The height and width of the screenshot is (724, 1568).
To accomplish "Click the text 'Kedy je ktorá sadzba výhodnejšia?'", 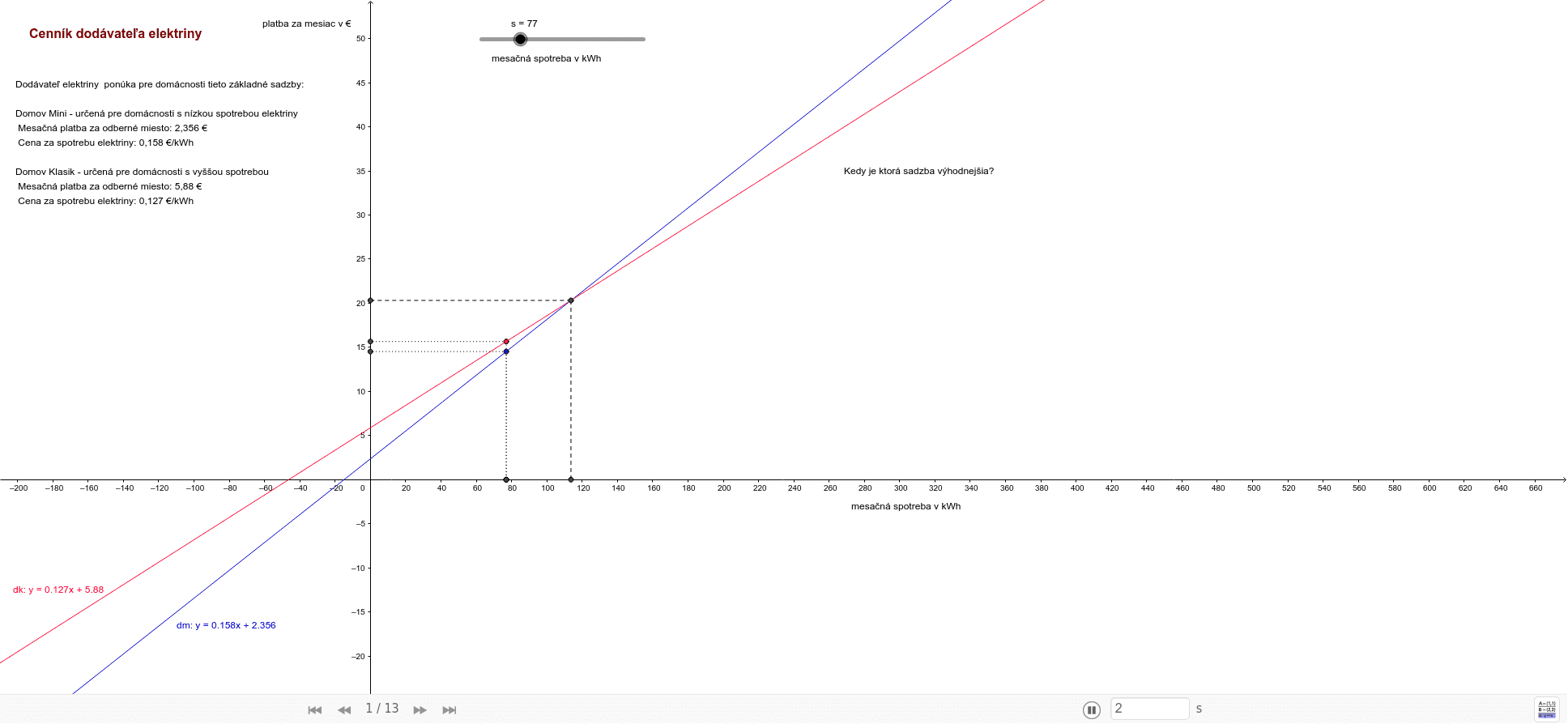I will [x=918, y=171].
